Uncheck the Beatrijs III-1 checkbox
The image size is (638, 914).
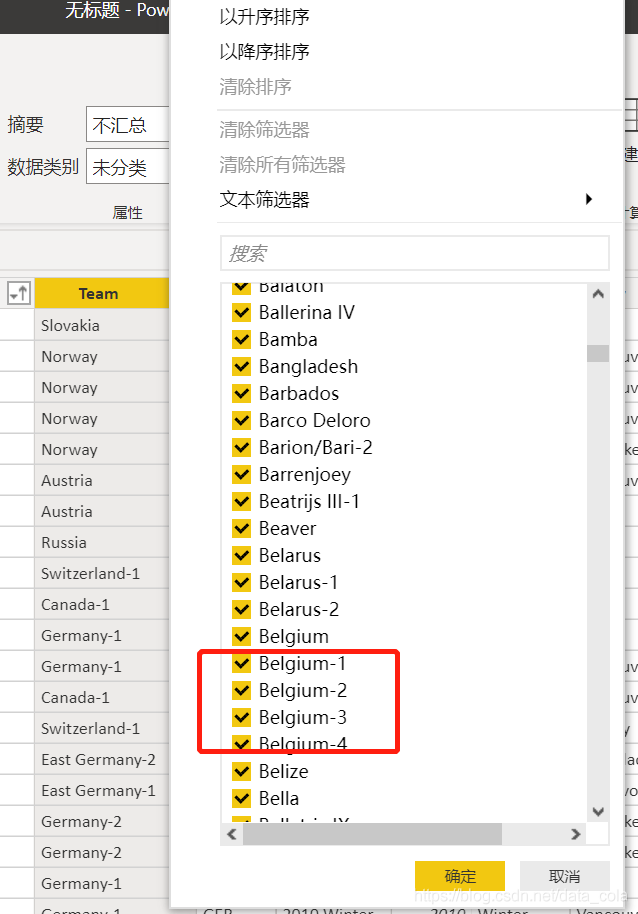(241, 501)
